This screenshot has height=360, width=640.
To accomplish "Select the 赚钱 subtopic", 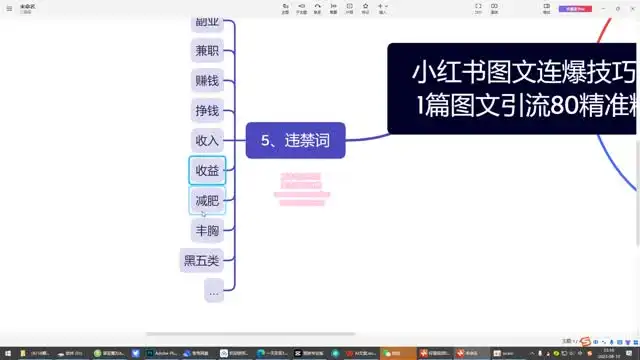I will pos(207,81).
